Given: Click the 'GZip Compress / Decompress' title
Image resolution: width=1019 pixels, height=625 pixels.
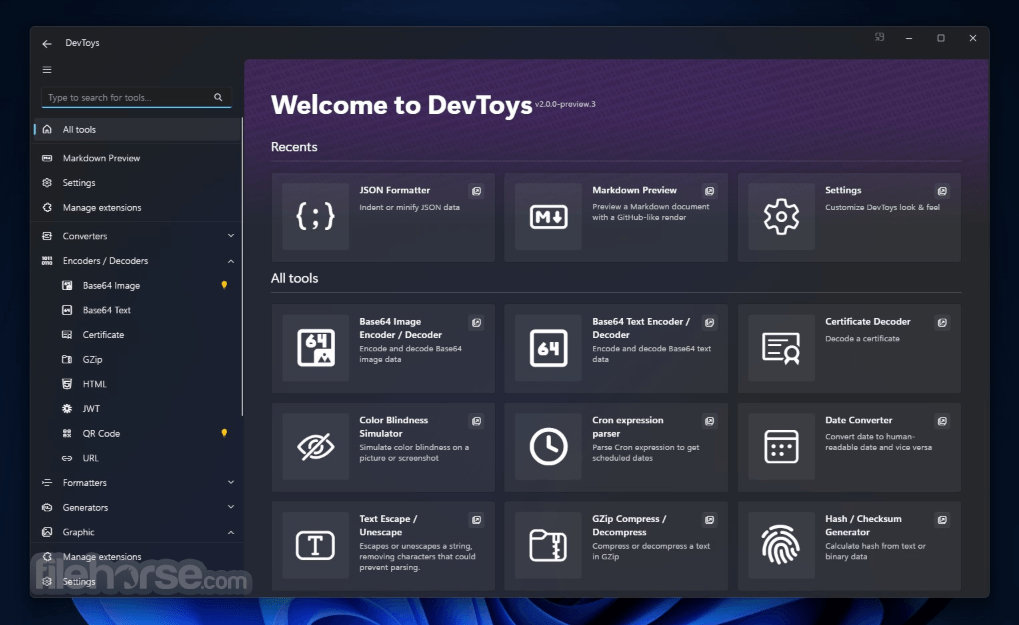Looking at the screenshot, I should click(x=629, y=526).
